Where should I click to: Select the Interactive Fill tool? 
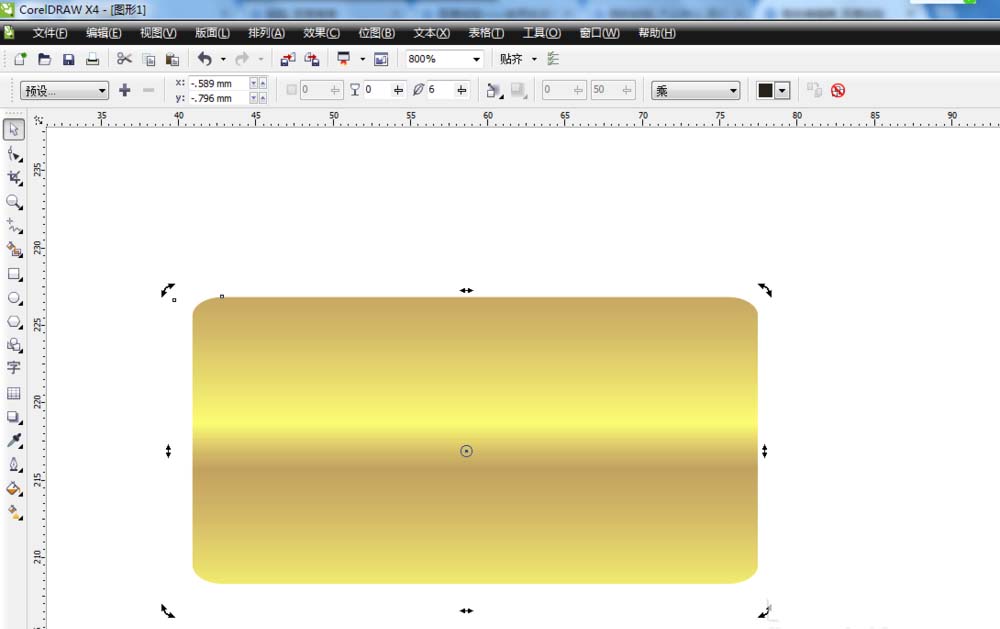tap(14, 512)
